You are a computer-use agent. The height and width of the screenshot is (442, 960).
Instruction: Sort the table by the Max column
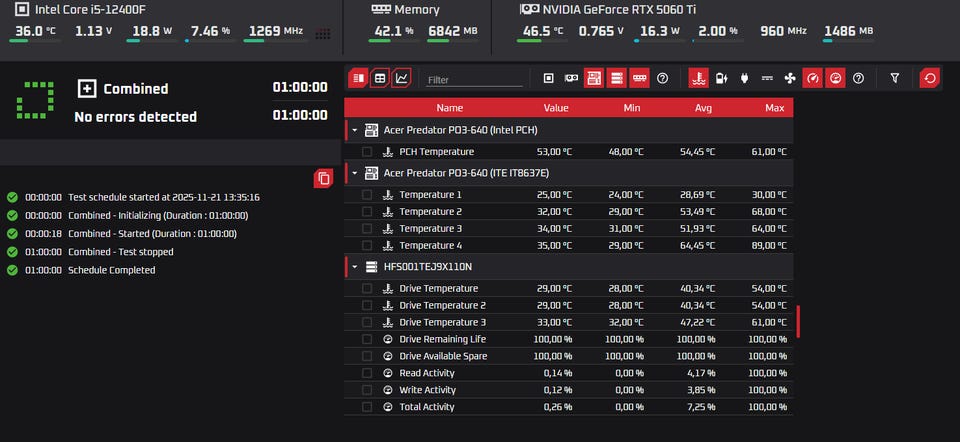[x=774, y=108]
